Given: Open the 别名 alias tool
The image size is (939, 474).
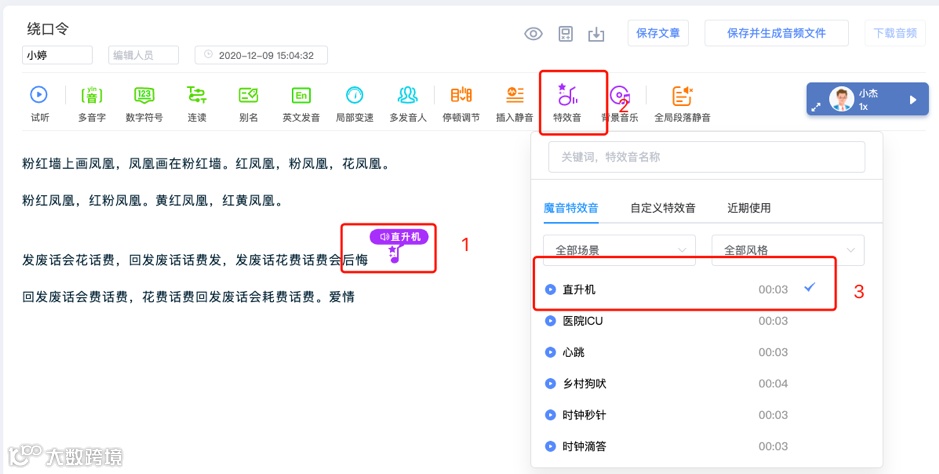Looking at the screenshot, I should pyautogui.click(x=249, y=103).
